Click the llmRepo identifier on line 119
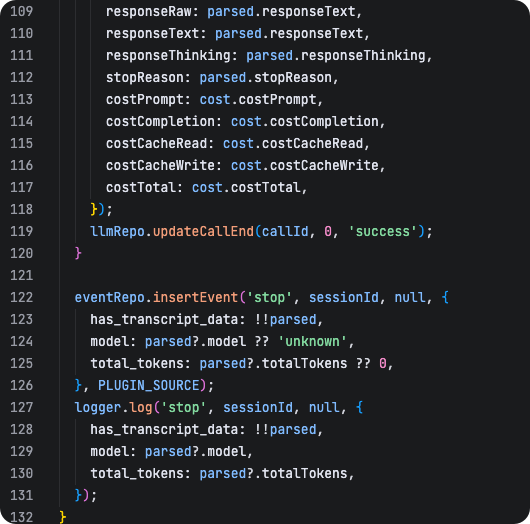Viewport: 530px width, 524px height. coord(117,232)
